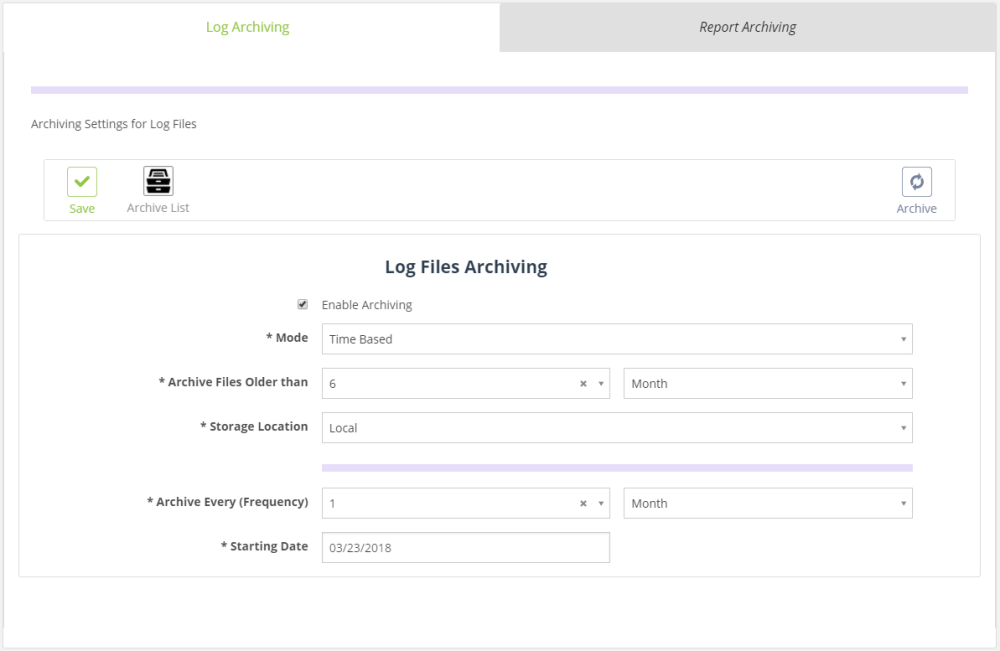The height and width of the screenshot is (651, 1000).
Task: Open the Mode dropdown showing Time Based
Action: pos(617,339)
